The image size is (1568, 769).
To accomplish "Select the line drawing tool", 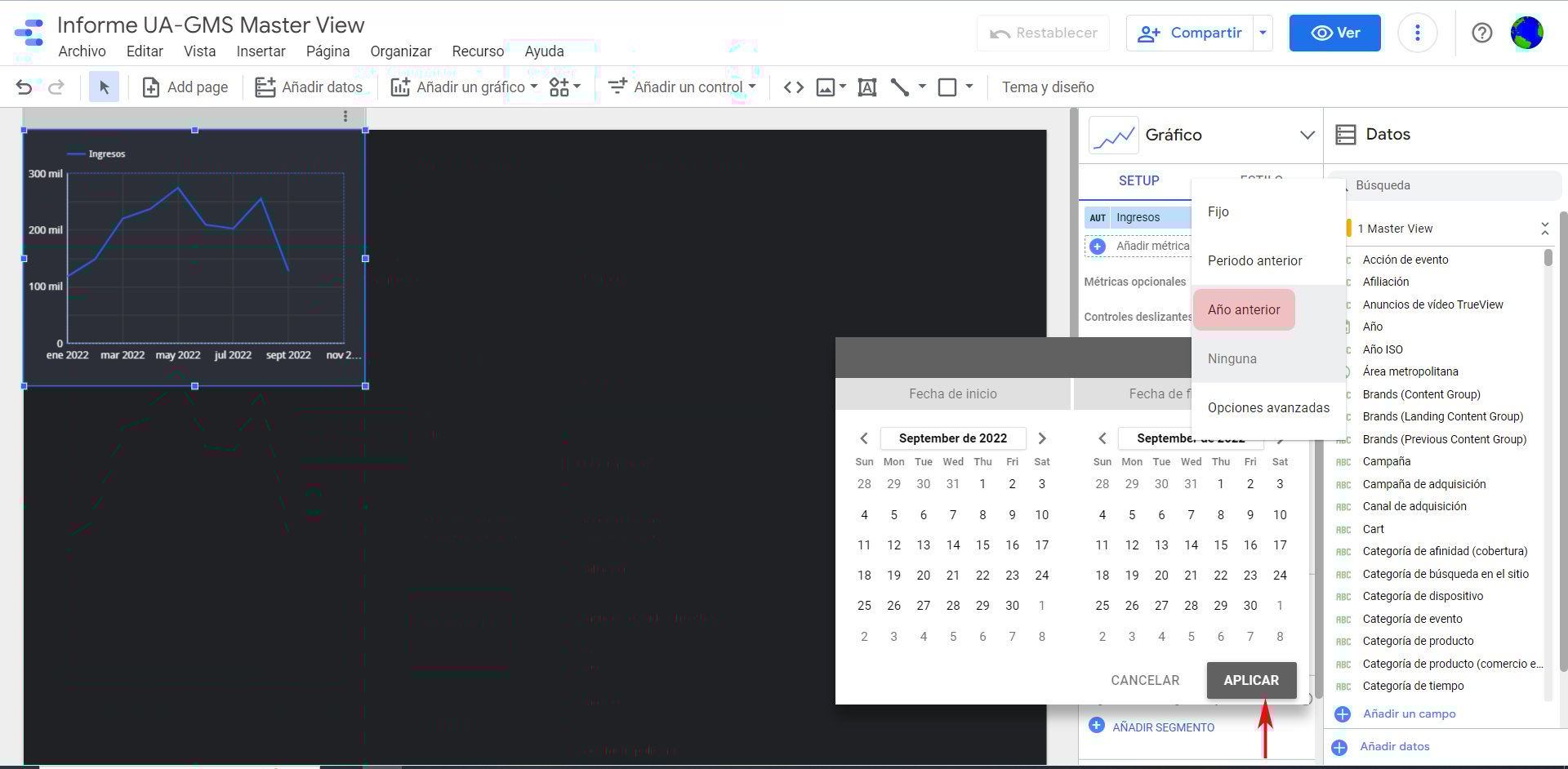I will tap(900, 87).
